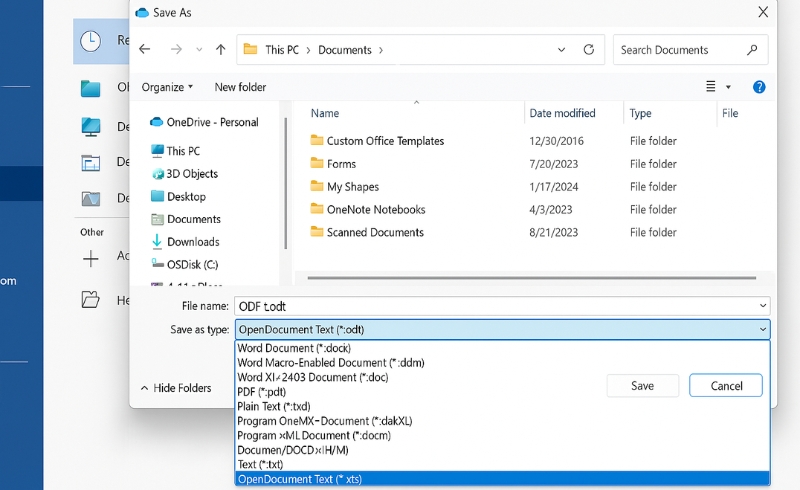The image size is (800, 490).
Task: Sort files by Date modified column
Action: (563, 114)
